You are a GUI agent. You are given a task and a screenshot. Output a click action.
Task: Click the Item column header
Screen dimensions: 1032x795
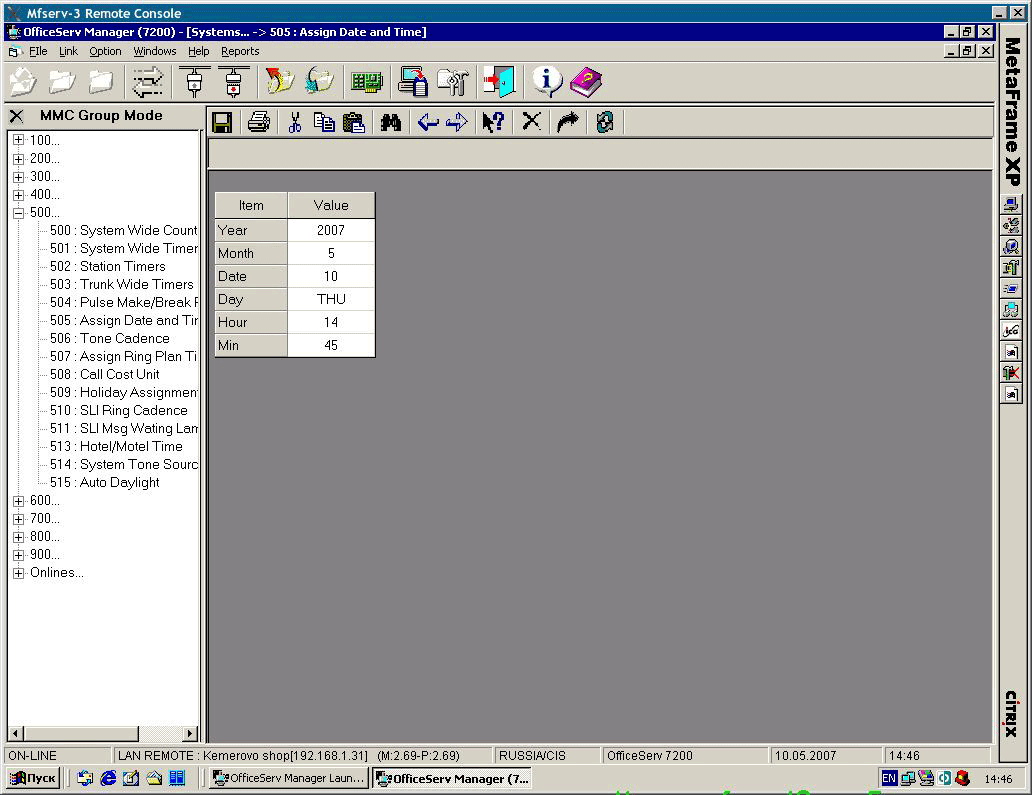coord(251,205)
